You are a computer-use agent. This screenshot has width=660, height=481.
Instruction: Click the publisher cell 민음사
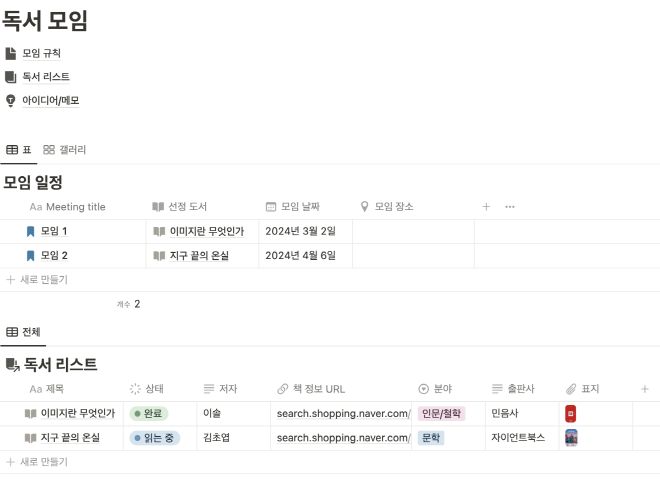505,414
